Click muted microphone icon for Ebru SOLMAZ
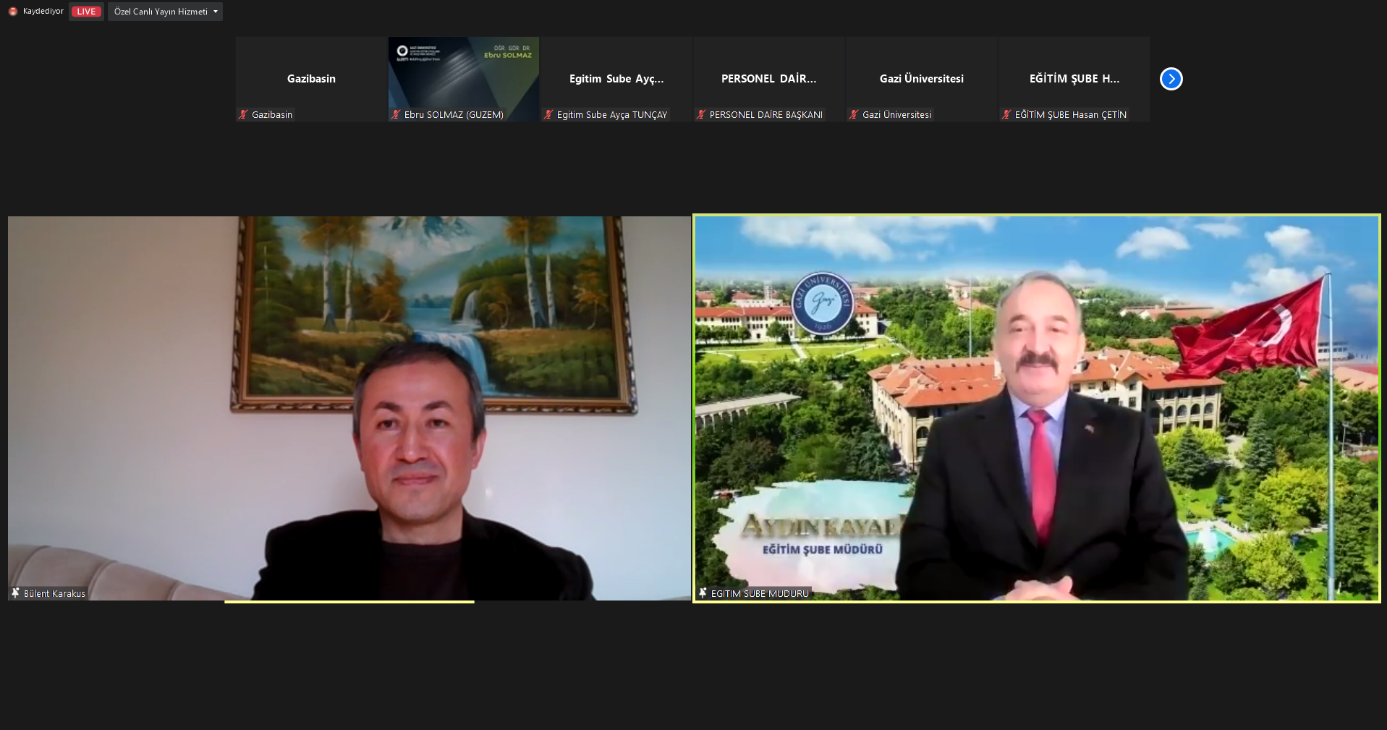Screen dimensions: 1387x730 point(396,115)
